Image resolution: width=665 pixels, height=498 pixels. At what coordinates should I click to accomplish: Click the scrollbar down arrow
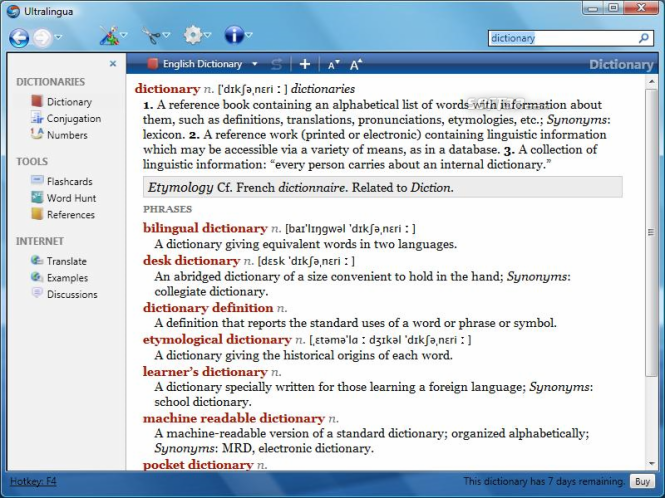click(x=651, y=464)
